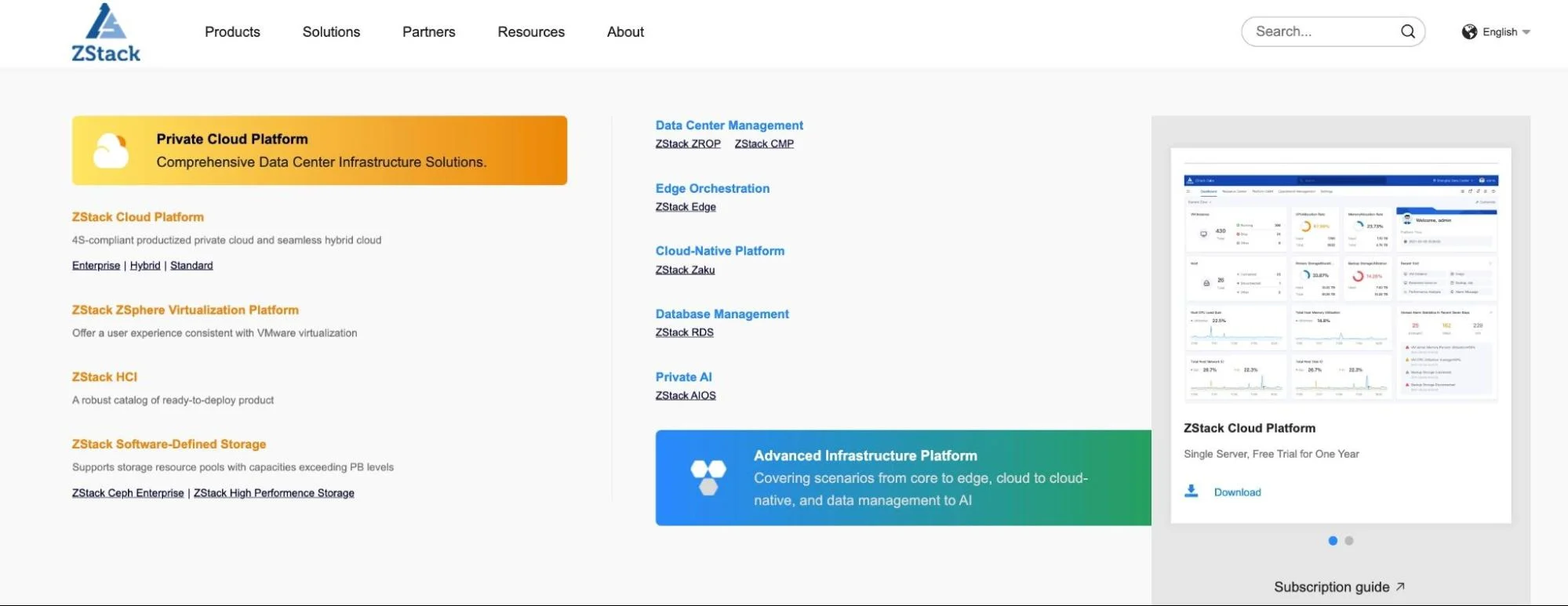Click the download arrow icon
The image size is (1568, 606).
coord(1191,492)
